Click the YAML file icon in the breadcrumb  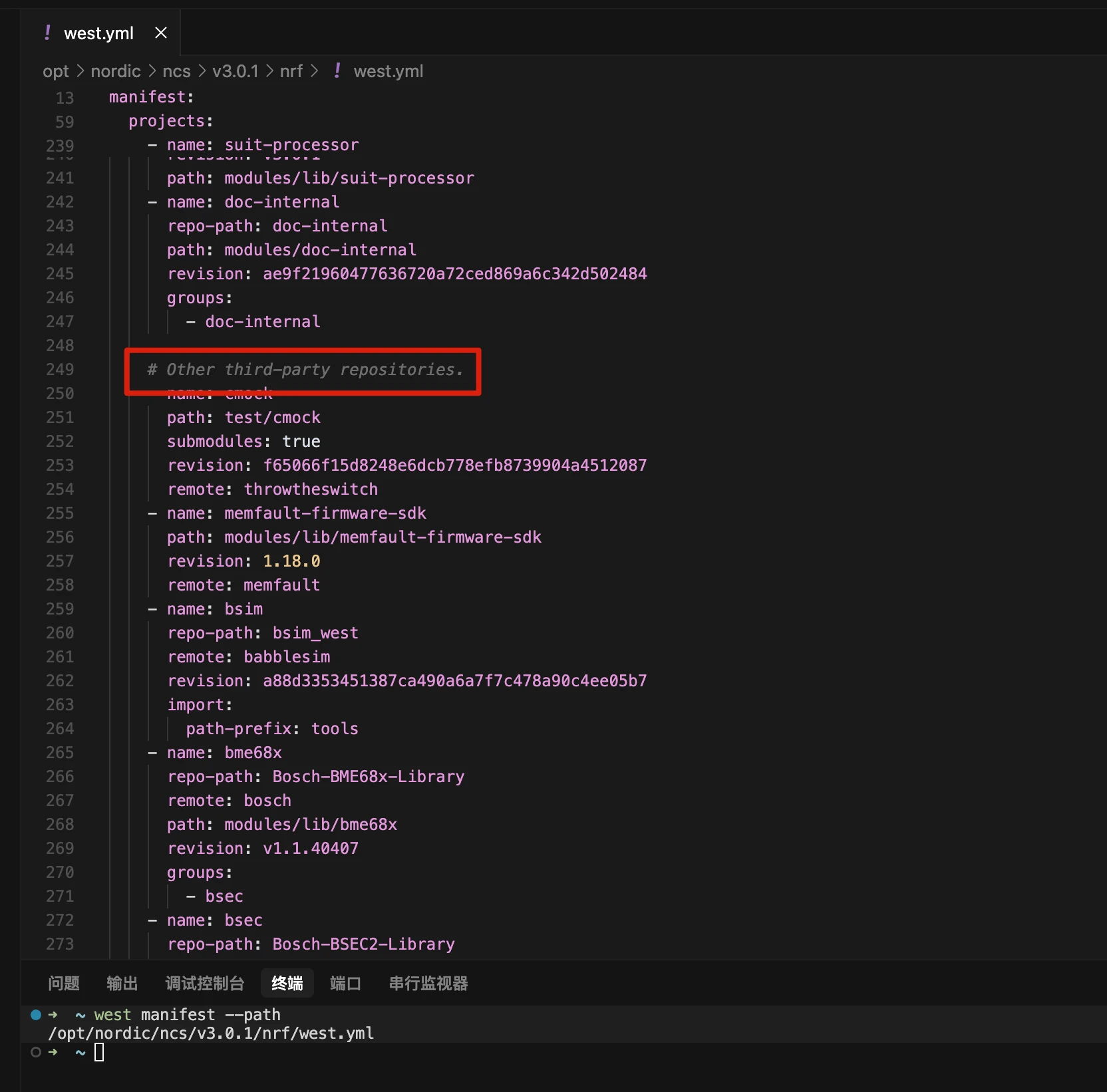[338, 70]
